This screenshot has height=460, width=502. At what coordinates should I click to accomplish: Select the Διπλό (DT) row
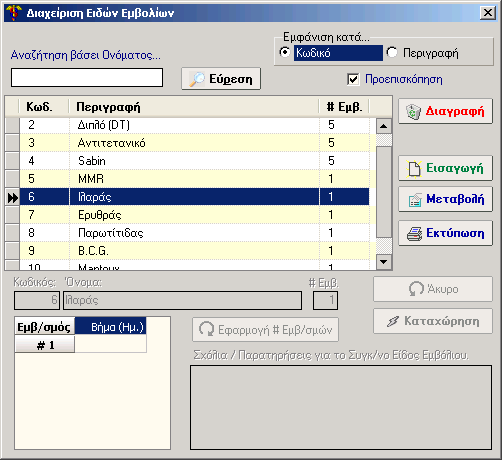(194, 125)
